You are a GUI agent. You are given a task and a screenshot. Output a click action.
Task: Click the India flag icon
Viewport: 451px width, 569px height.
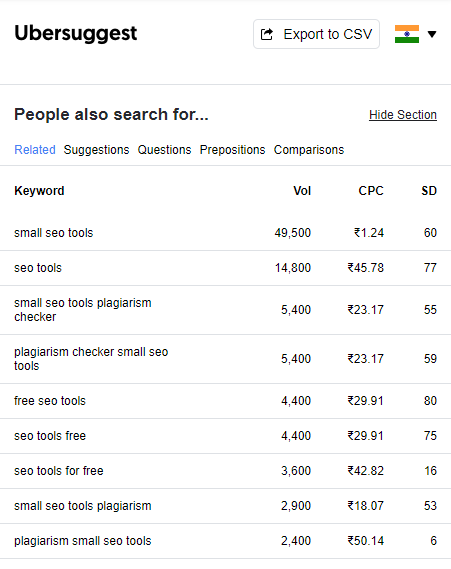coord(407,34)
